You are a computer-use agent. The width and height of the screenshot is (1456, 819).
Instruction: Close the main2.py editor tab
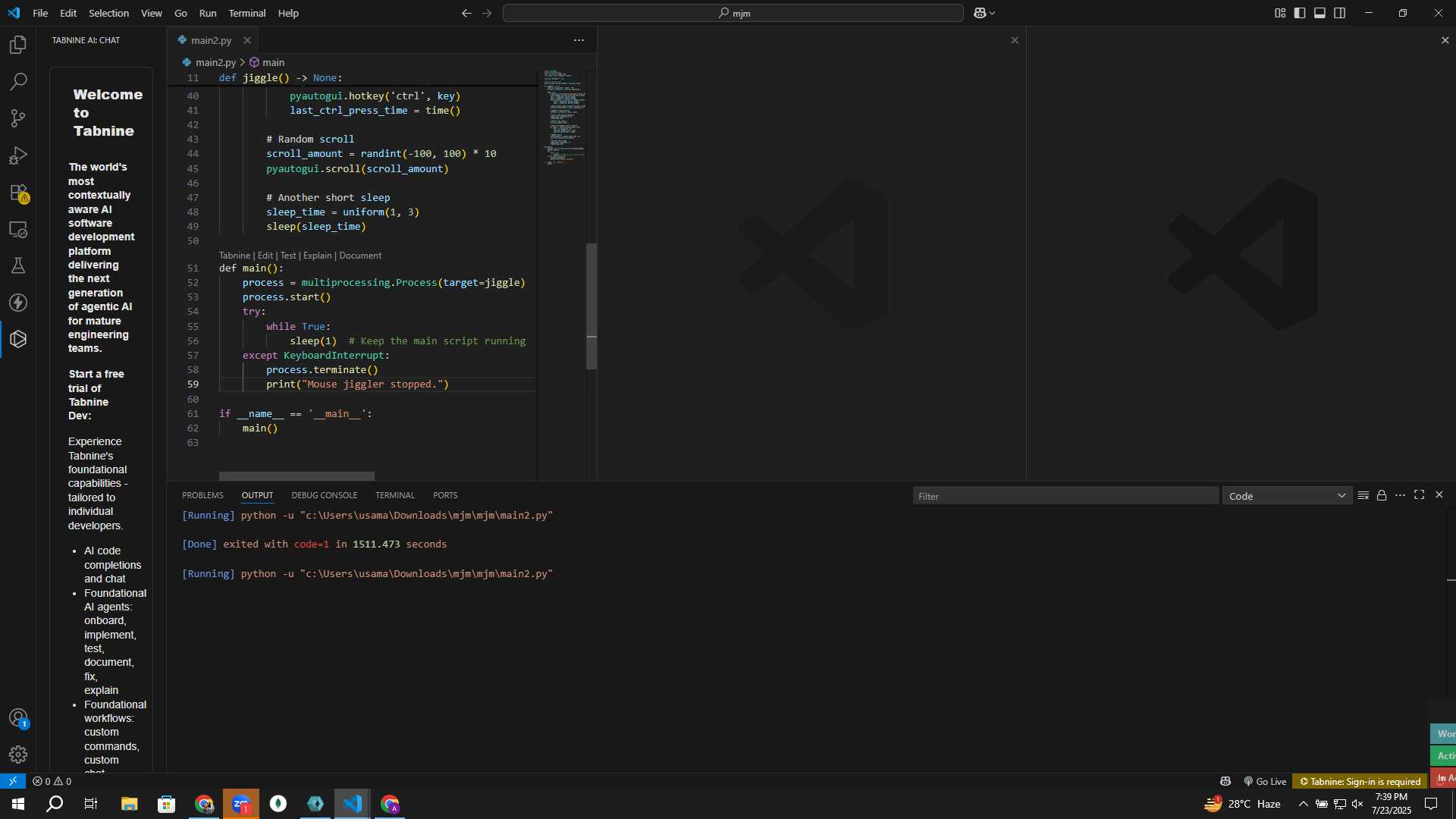(247, 40)
